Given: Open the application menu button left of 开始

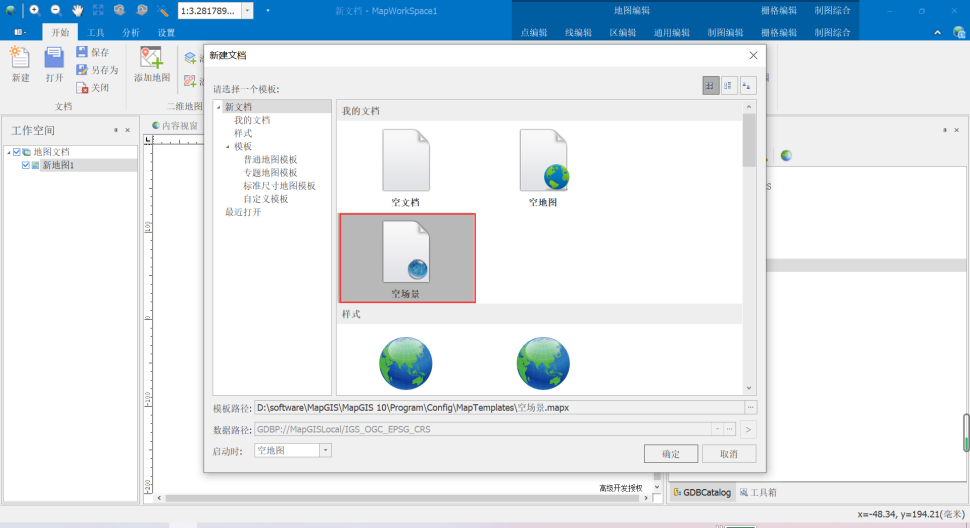Looking at the screenshot, I should (x=20, y=32).
